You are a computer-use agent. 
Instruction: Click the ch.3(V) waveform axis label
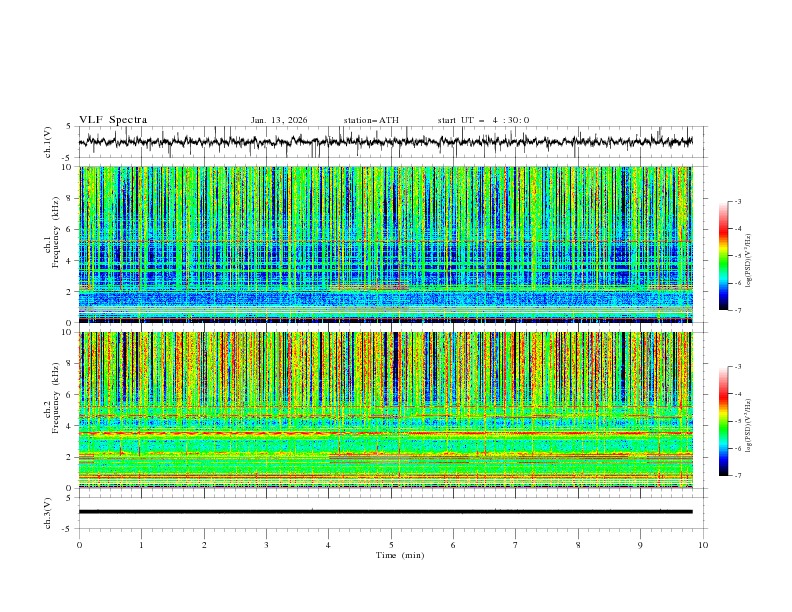49,512
